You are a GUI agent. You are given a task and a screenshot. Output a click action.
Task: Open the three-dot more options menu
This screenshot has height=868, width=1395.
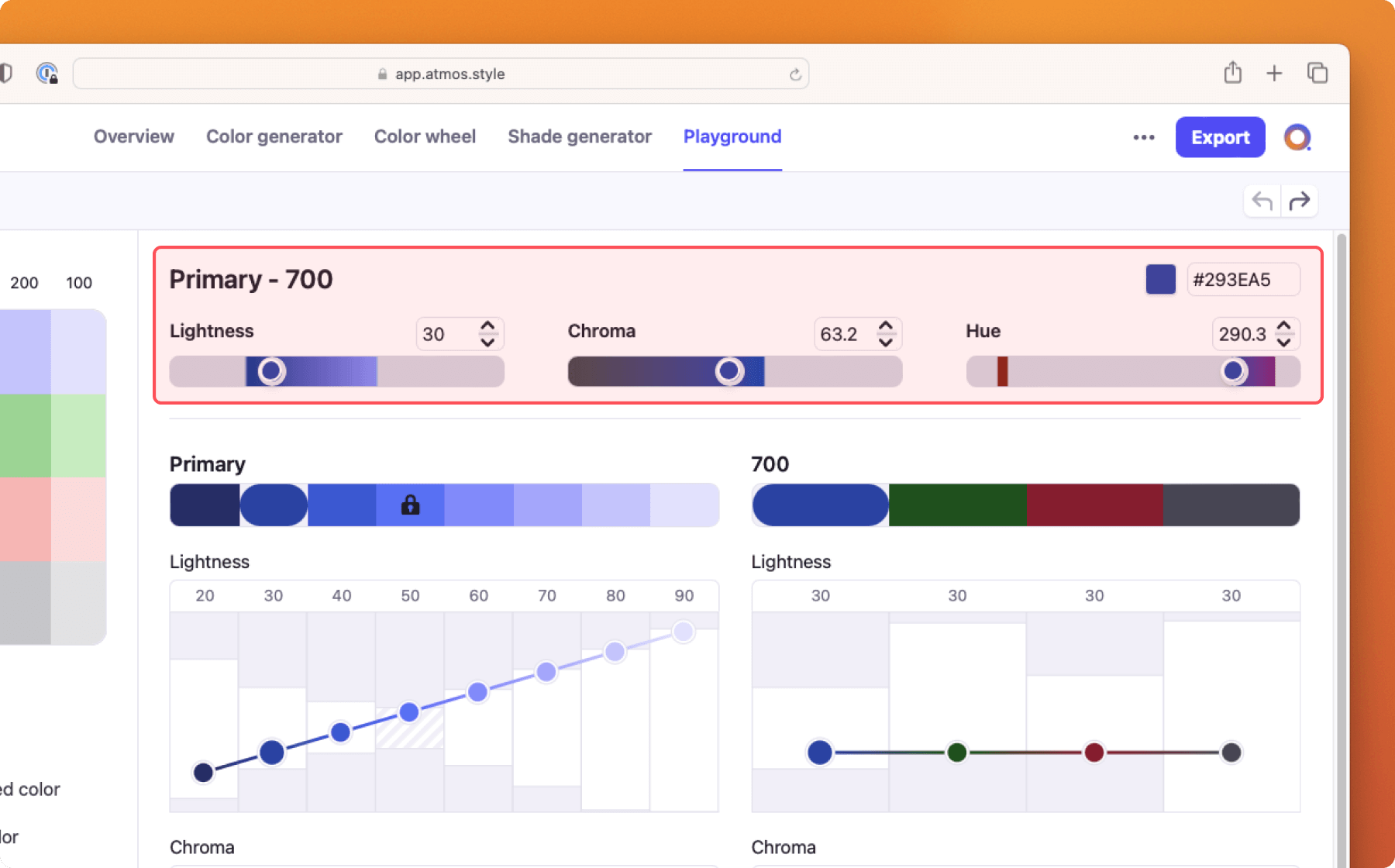click(1143, 137)
